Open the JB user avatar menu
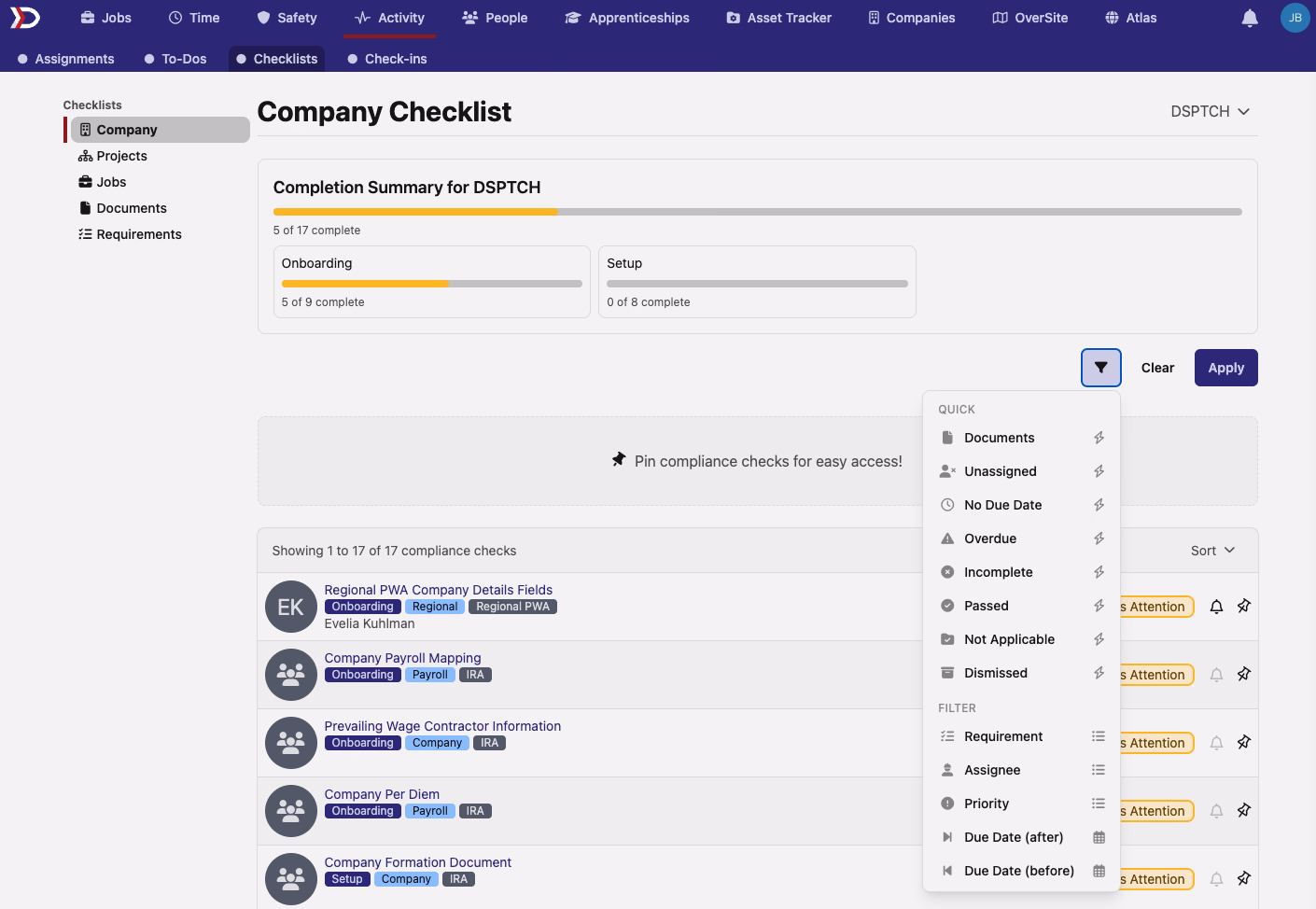Screen dimensions: 1316x909 (1295, 18)
